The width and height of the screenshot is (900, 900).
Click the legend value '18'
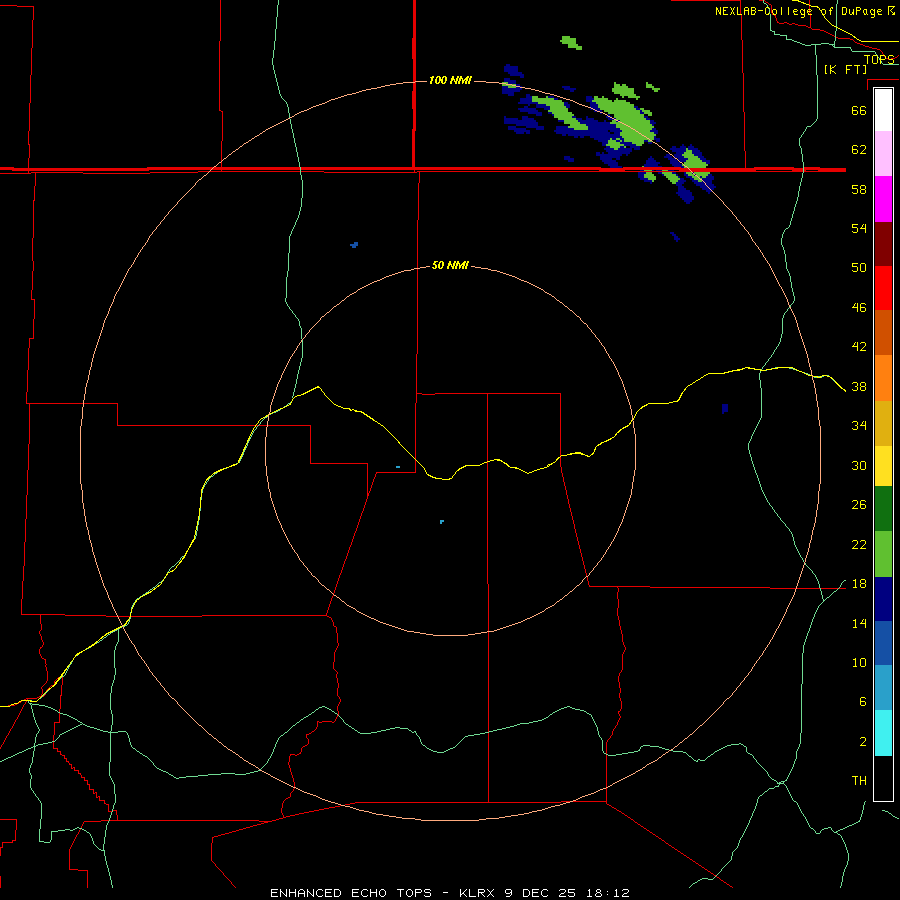point(859,584)
